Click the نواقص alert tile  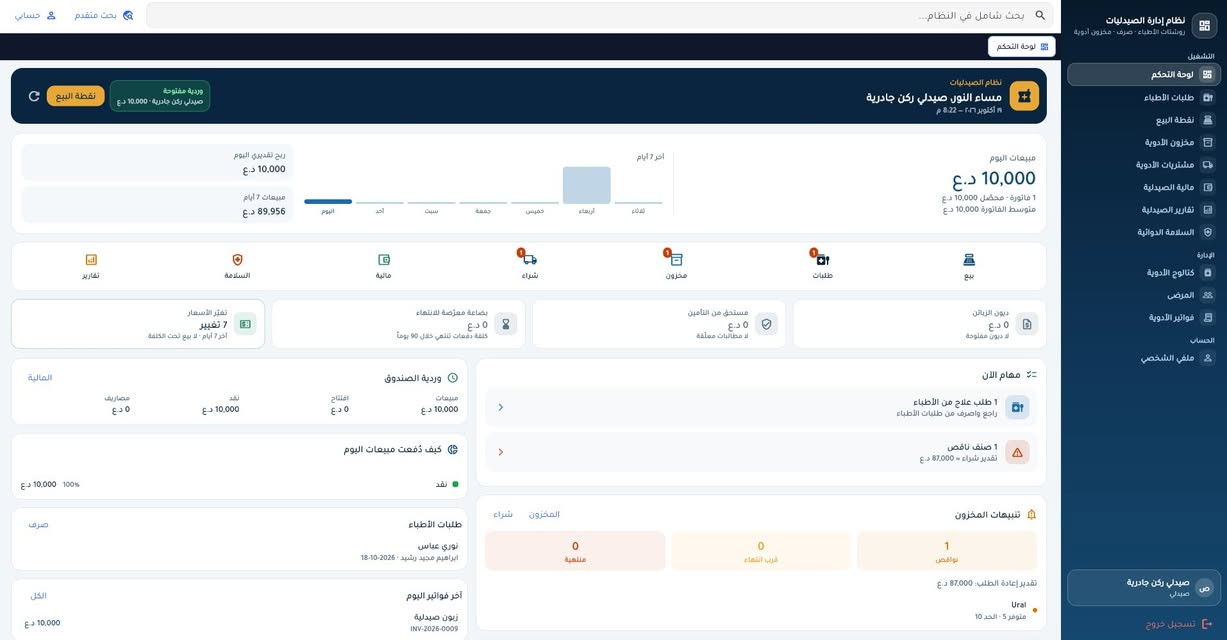[x=946, y=551]
